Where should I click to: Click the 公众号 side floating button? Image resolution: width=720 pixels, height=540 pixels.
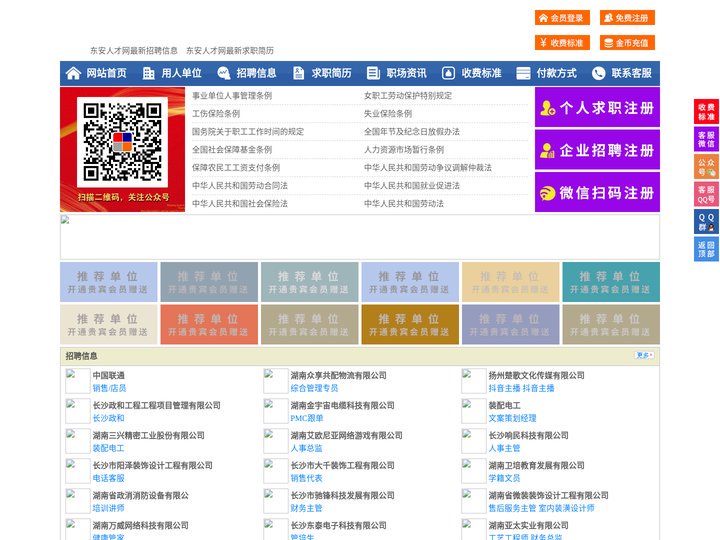(706, 167)
